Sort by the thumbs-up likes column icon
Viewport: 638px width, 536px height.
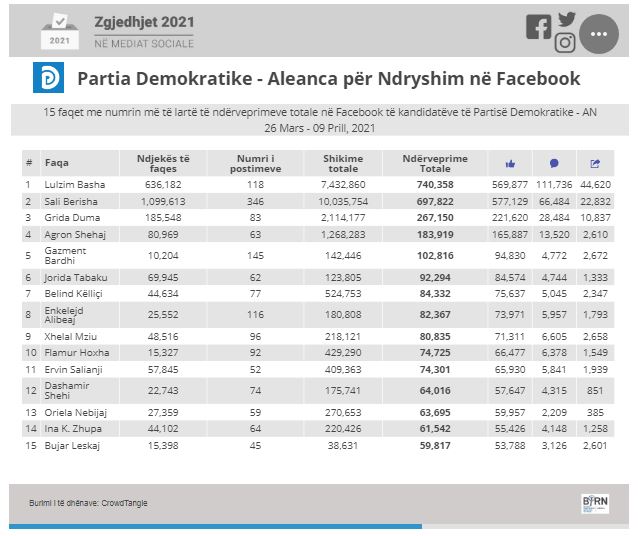pos(510,163)
